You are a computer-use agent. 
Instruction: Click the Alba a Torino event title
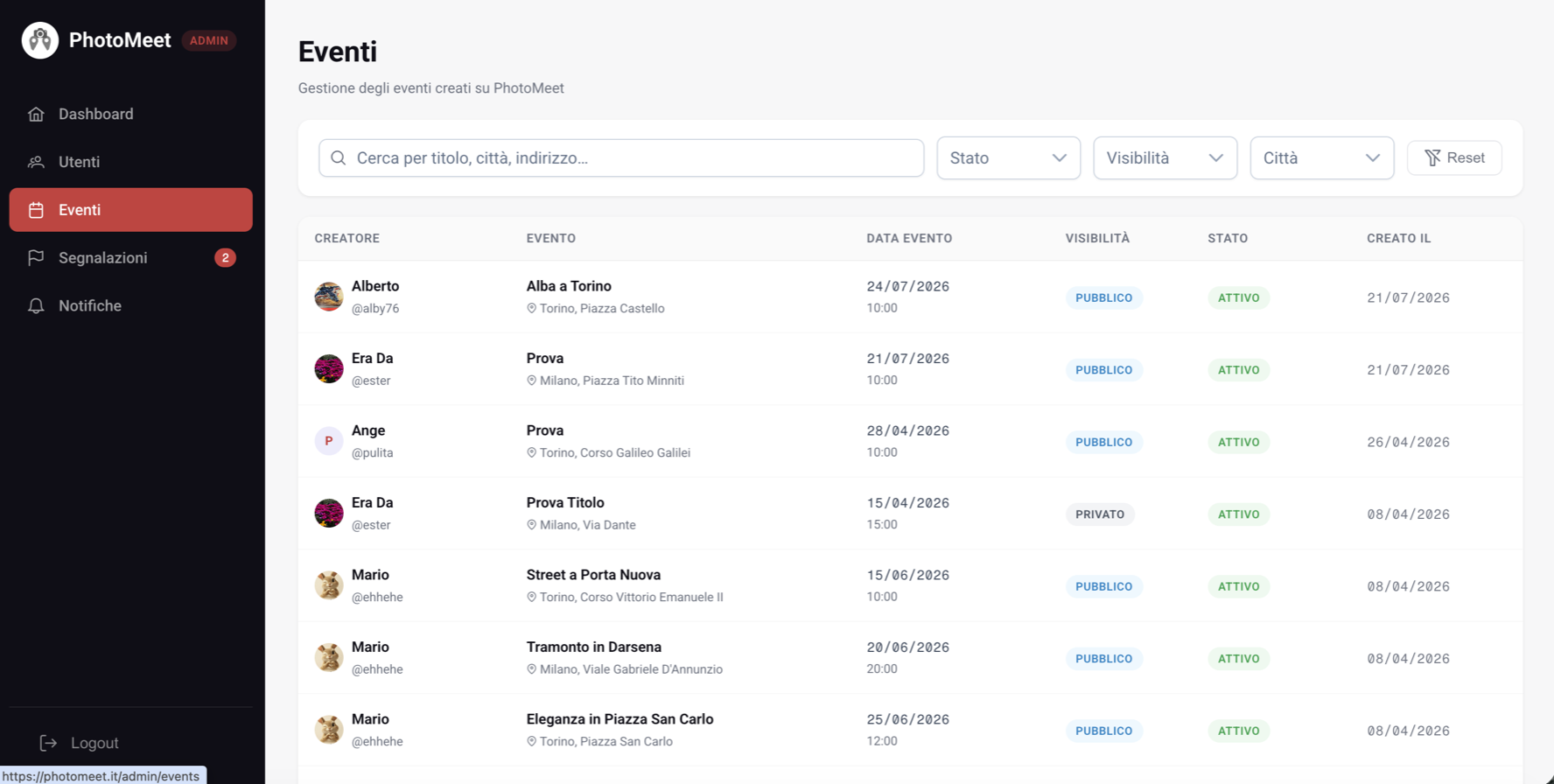(569, 286)
